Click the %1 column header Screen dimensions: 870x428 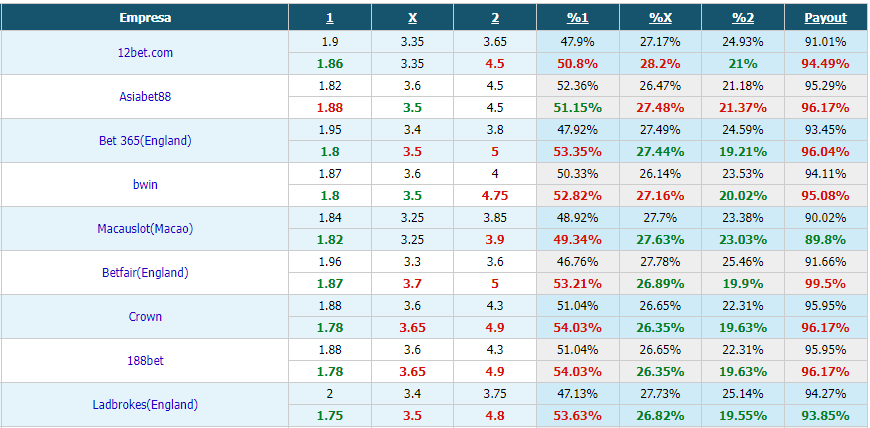[578, 18]
